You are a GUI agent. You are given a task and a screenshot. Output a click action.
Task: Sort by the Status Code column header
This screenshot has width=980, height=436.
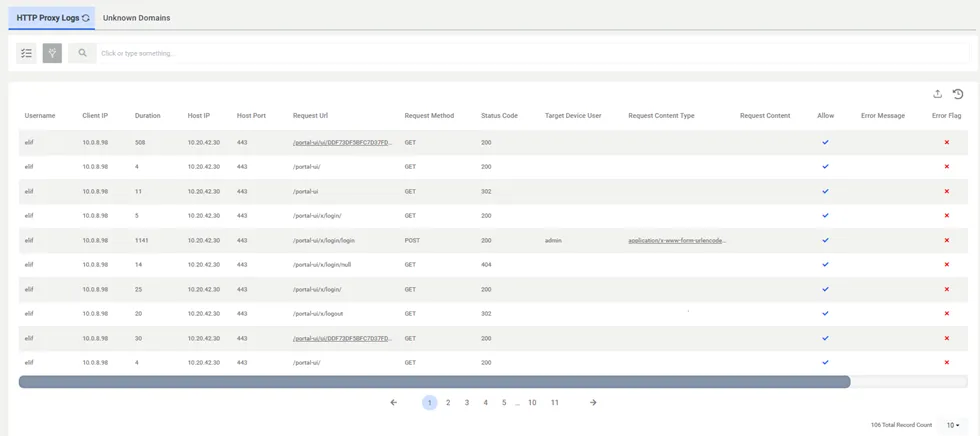[x=499, y=116]
